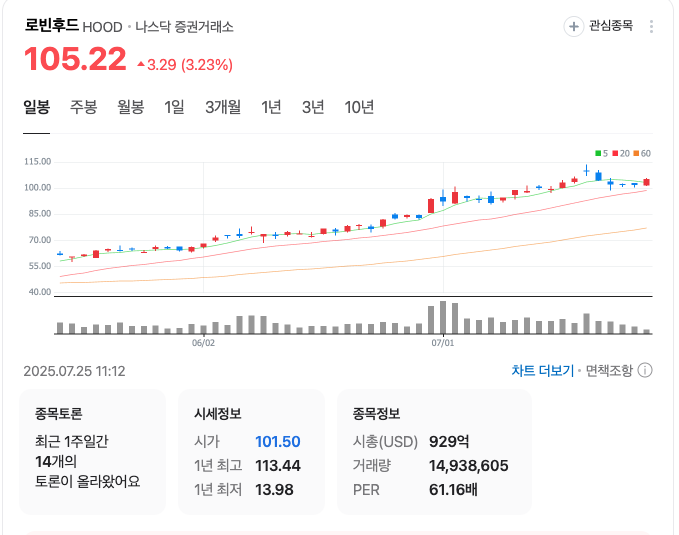679x535 pixels.
Task: Click orange 60-day moving average legend swatch
Action: [x=636, y=153]
